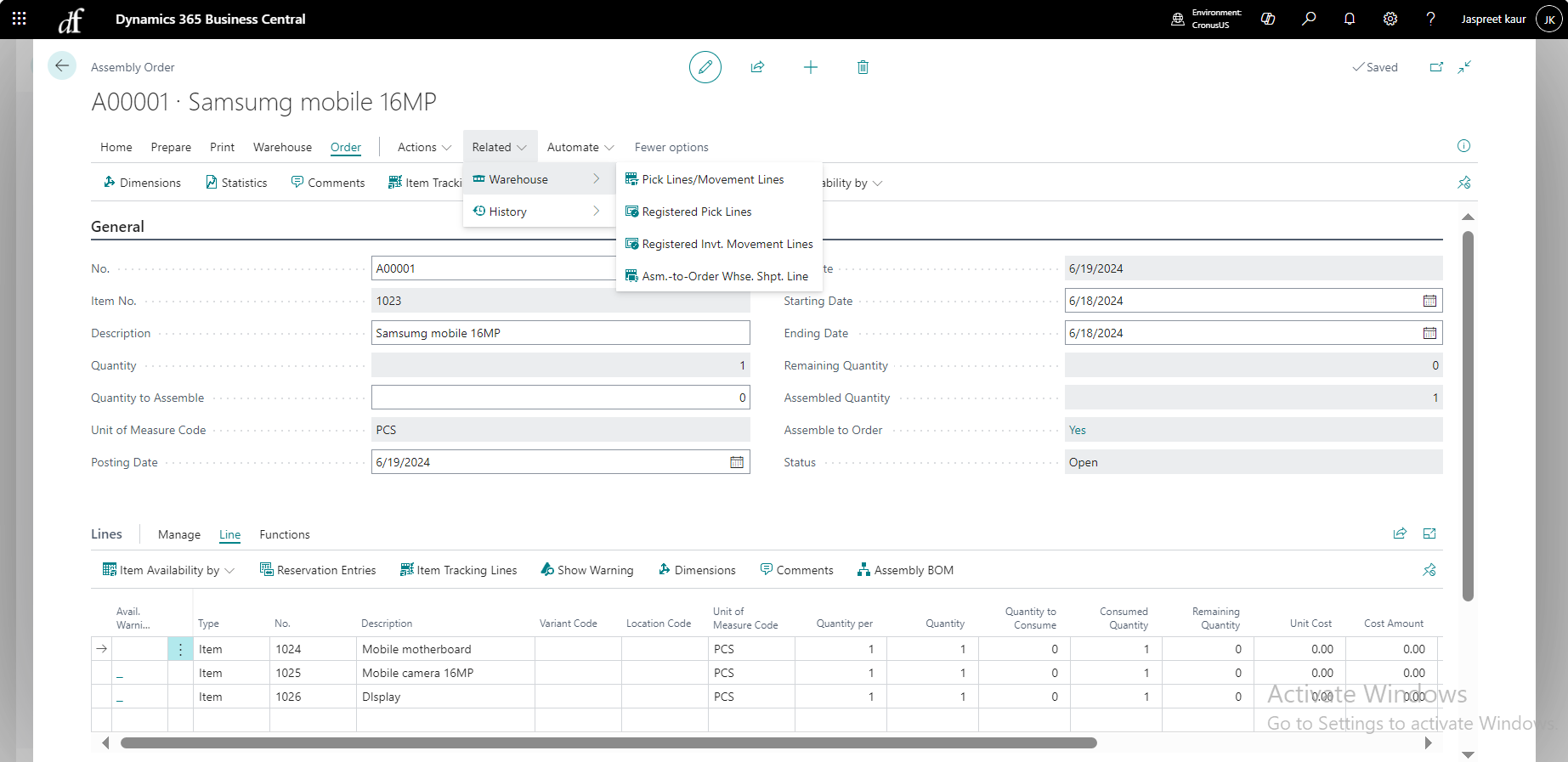Open Assembly BOM in Lines toolbar
This screenshot has height=762, width=1568.
click(905, 570)
